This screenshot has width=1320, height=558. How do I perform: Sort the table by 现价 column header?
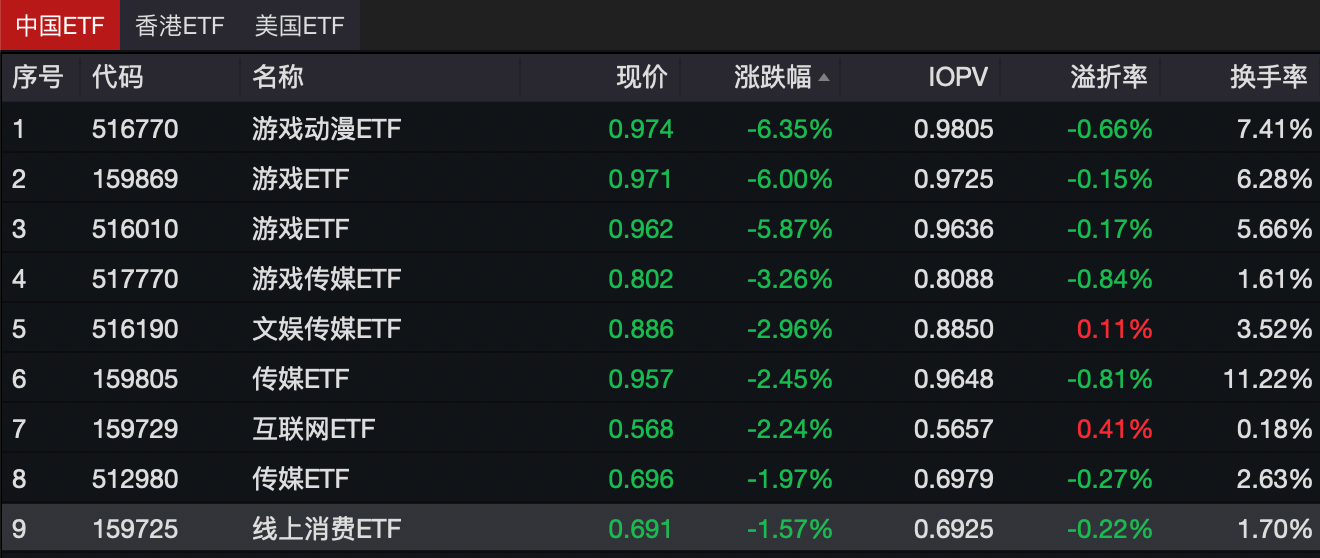point(641,78)
